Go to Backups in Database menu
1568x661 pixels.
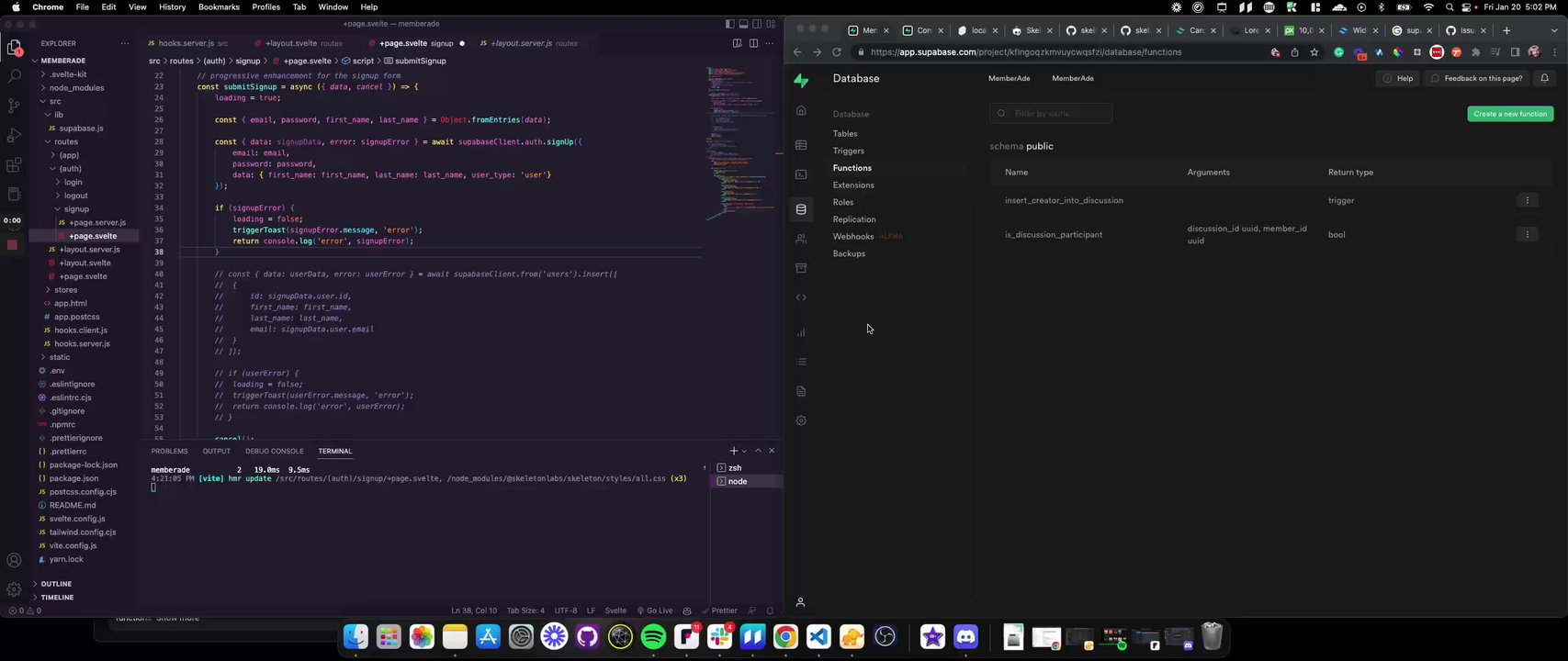tap(849, 253)
